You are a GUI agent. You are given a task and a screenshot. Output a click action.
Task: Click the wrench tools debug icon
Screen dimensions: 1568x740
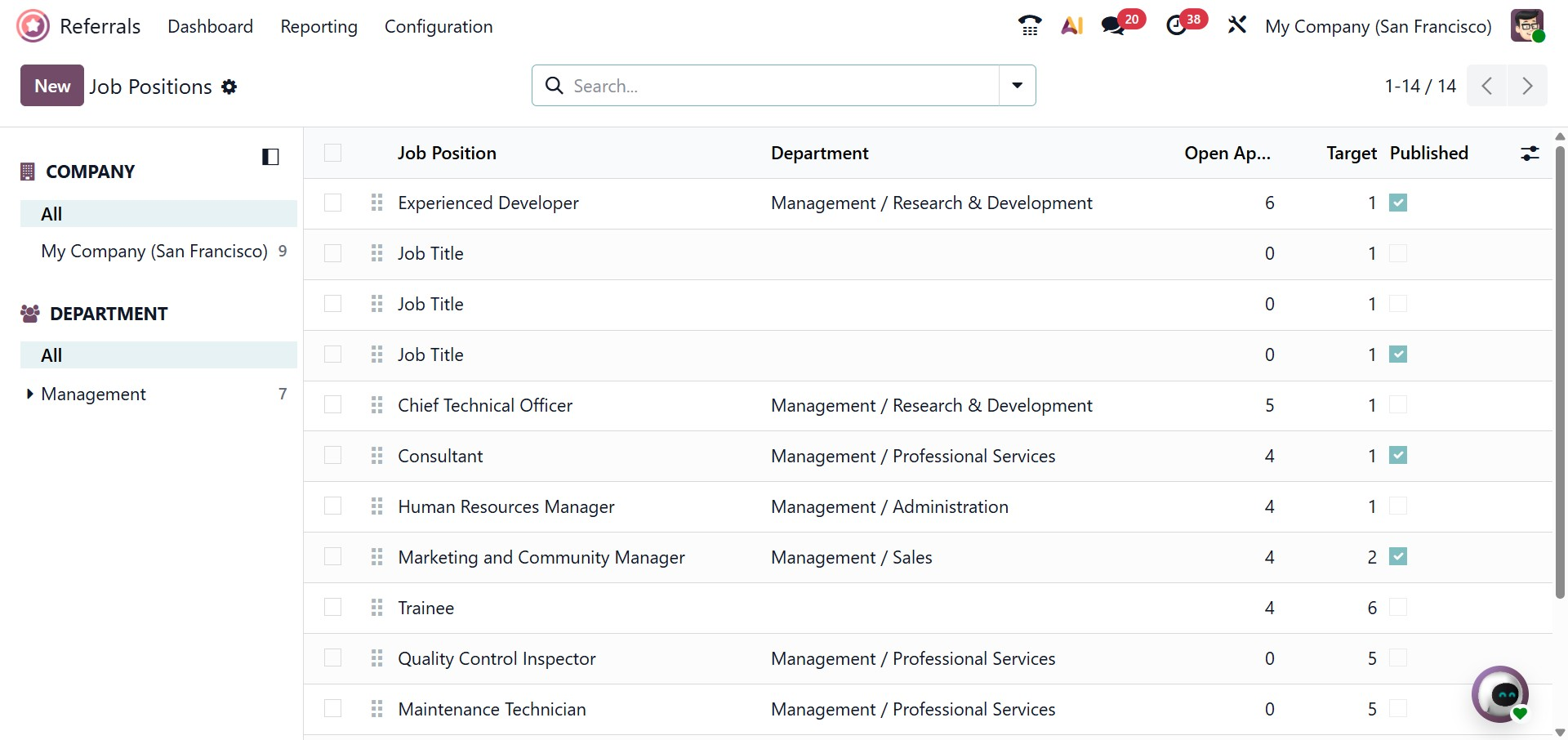(x=1236, y=26)
